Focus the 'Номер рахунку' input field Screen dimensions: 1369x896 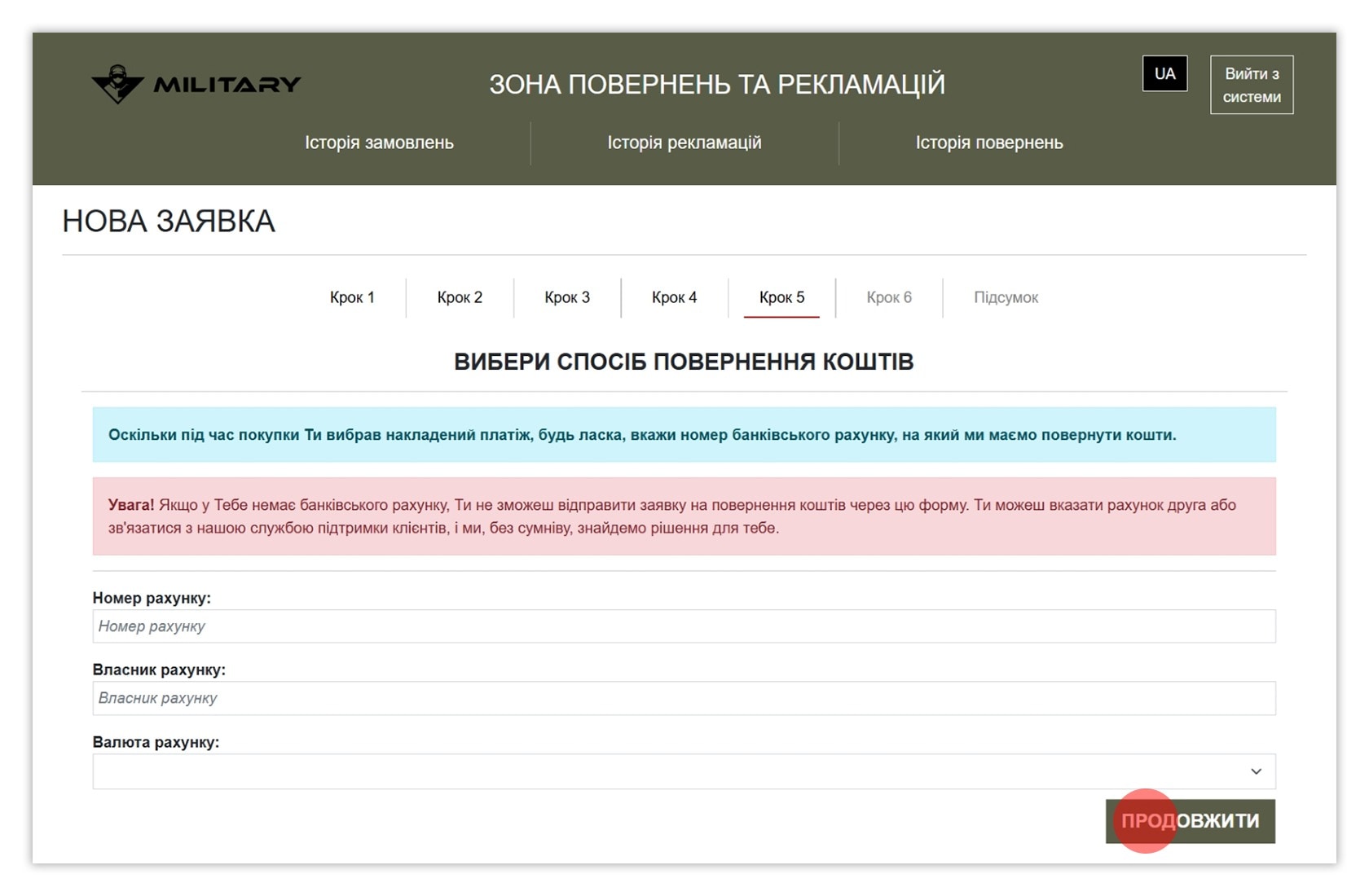pos(684,626)
